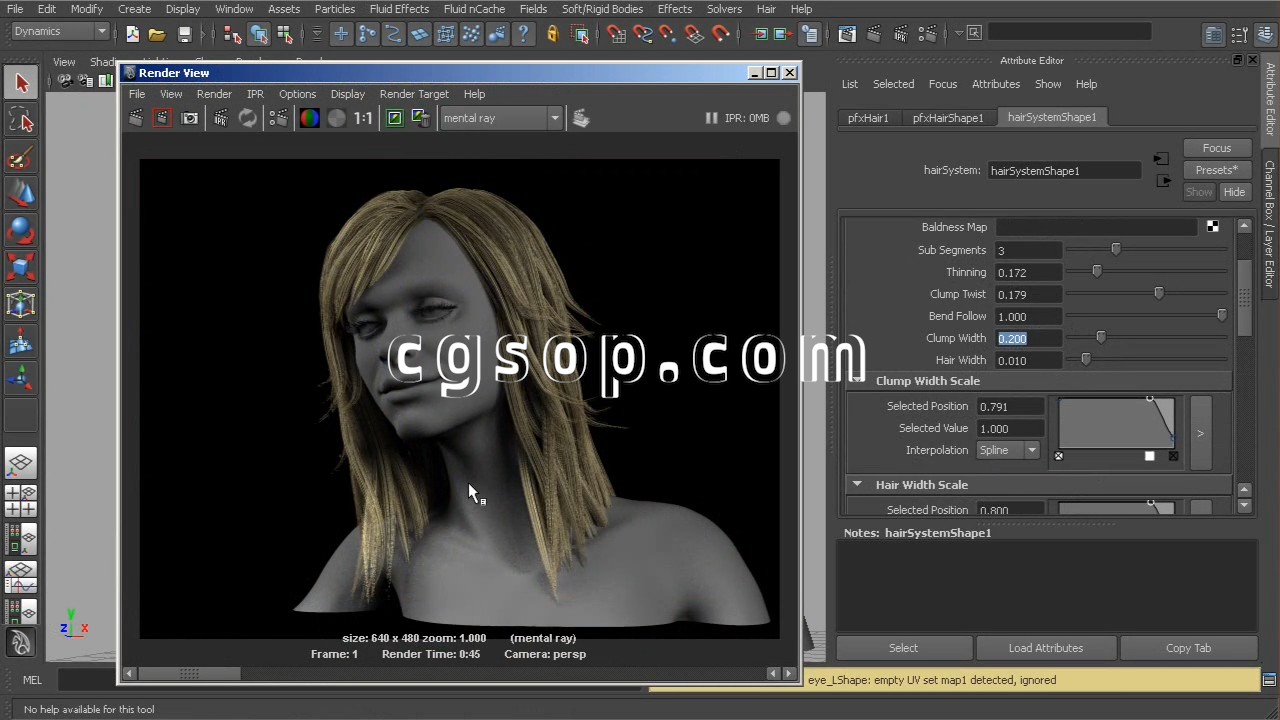Click the Clump Twist slider handle
The height and width of the screenshot is (720, 1280).
(x=1159, y=294)
